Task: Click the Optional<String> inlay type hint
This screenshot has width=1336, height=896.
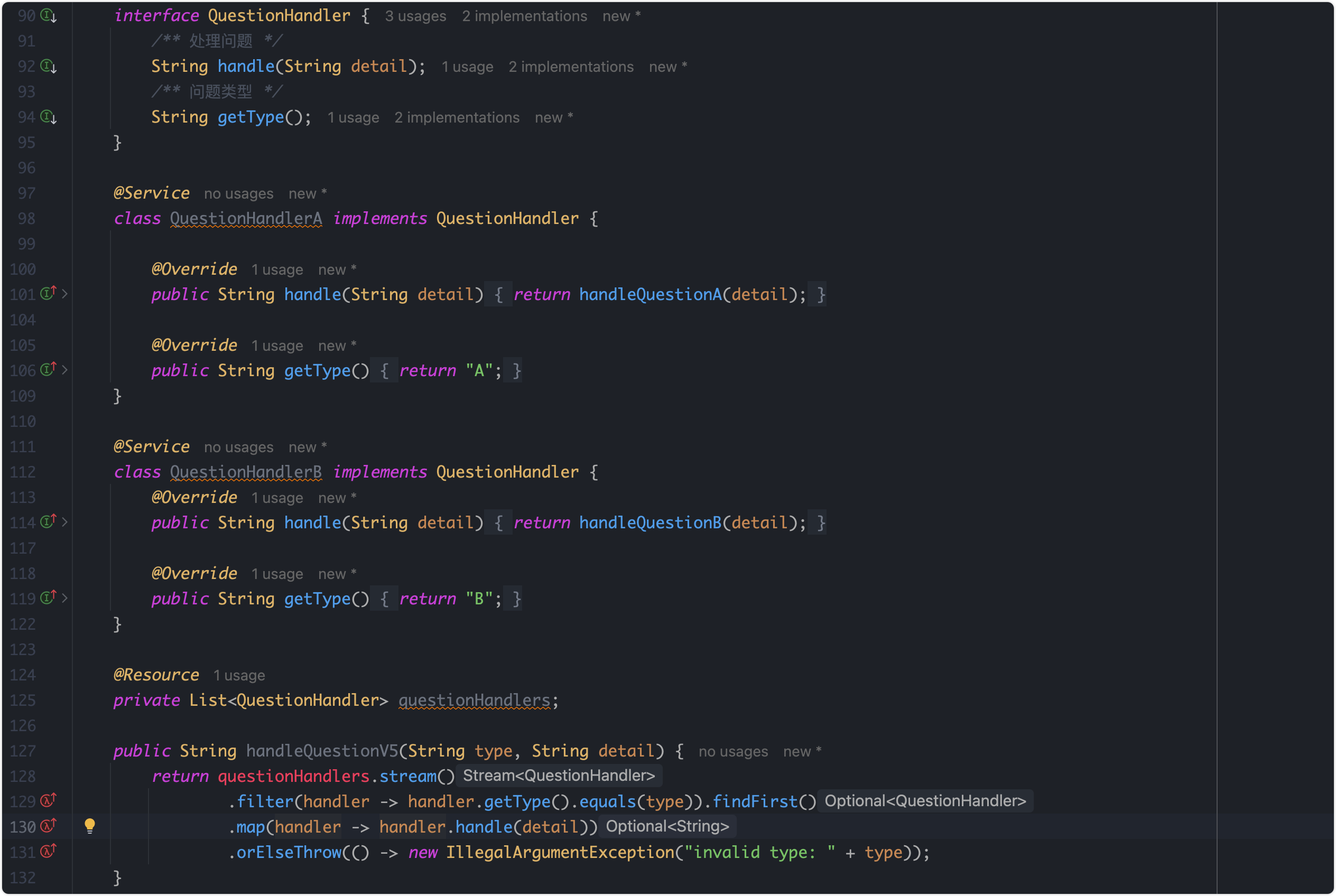Action: pyautogui.click(x=667, y=826)
